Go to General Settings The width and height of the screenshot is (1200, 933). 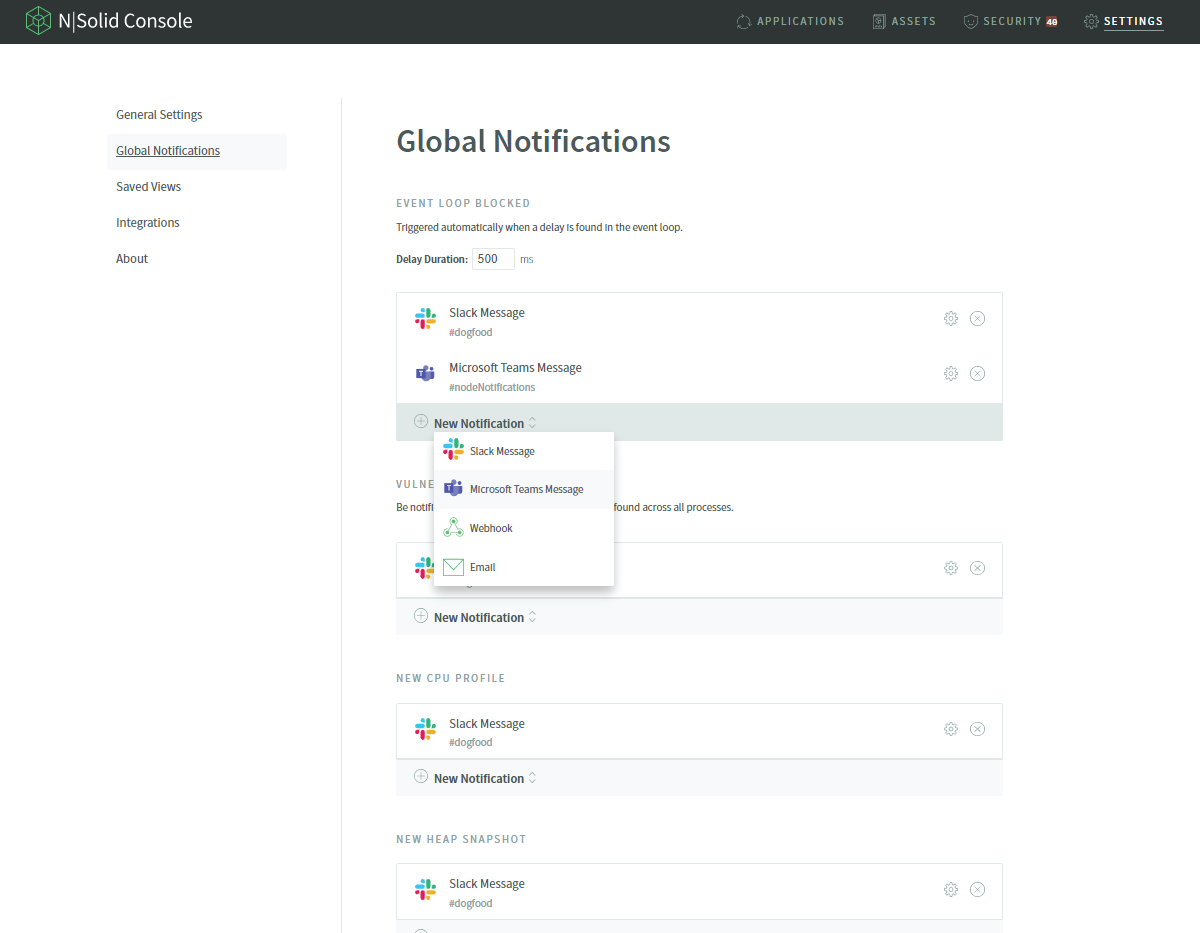point(159,115)
